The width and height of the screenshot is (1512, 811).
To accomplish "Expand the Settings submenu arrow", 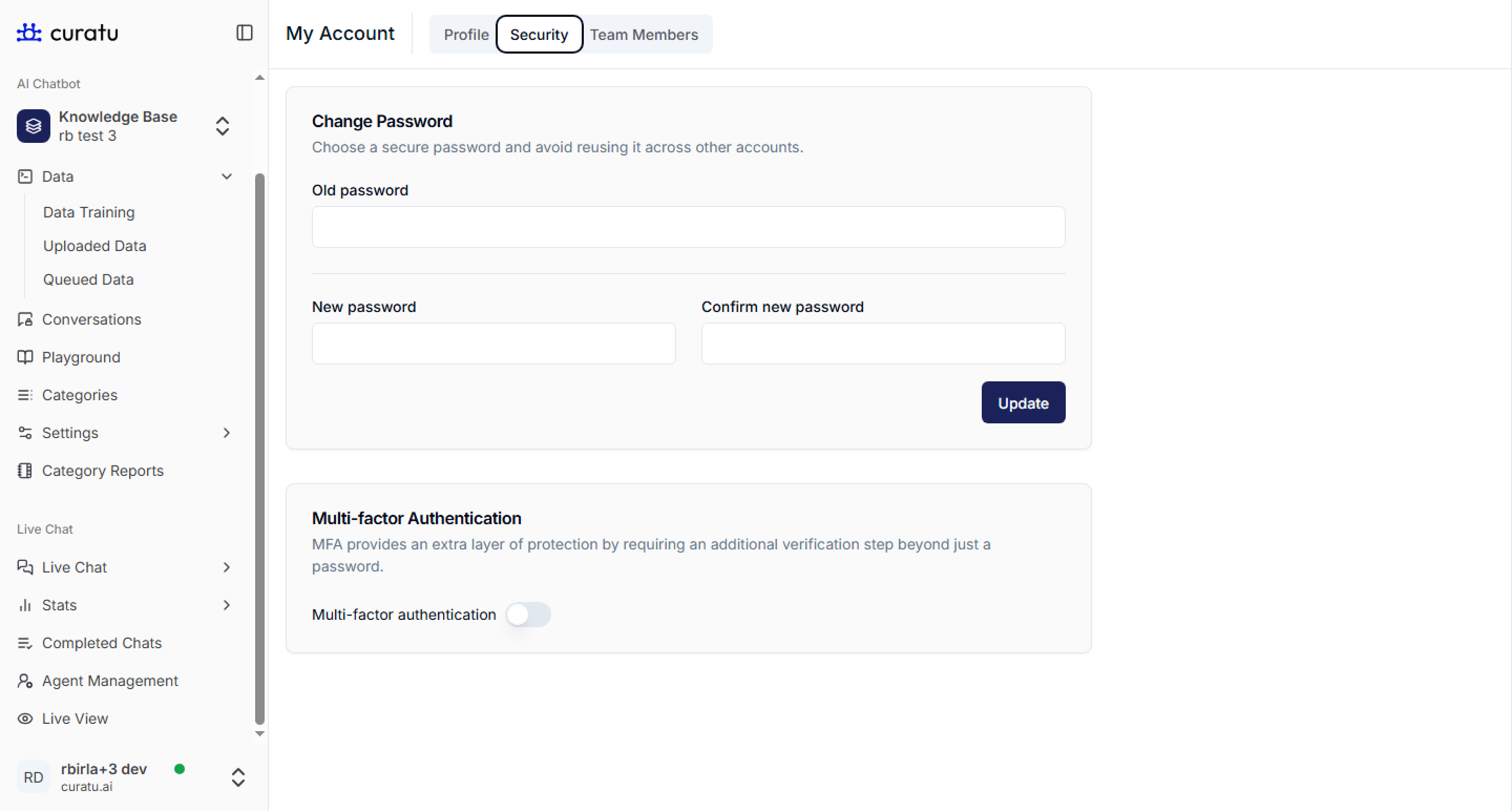I will tap(227, 433).
